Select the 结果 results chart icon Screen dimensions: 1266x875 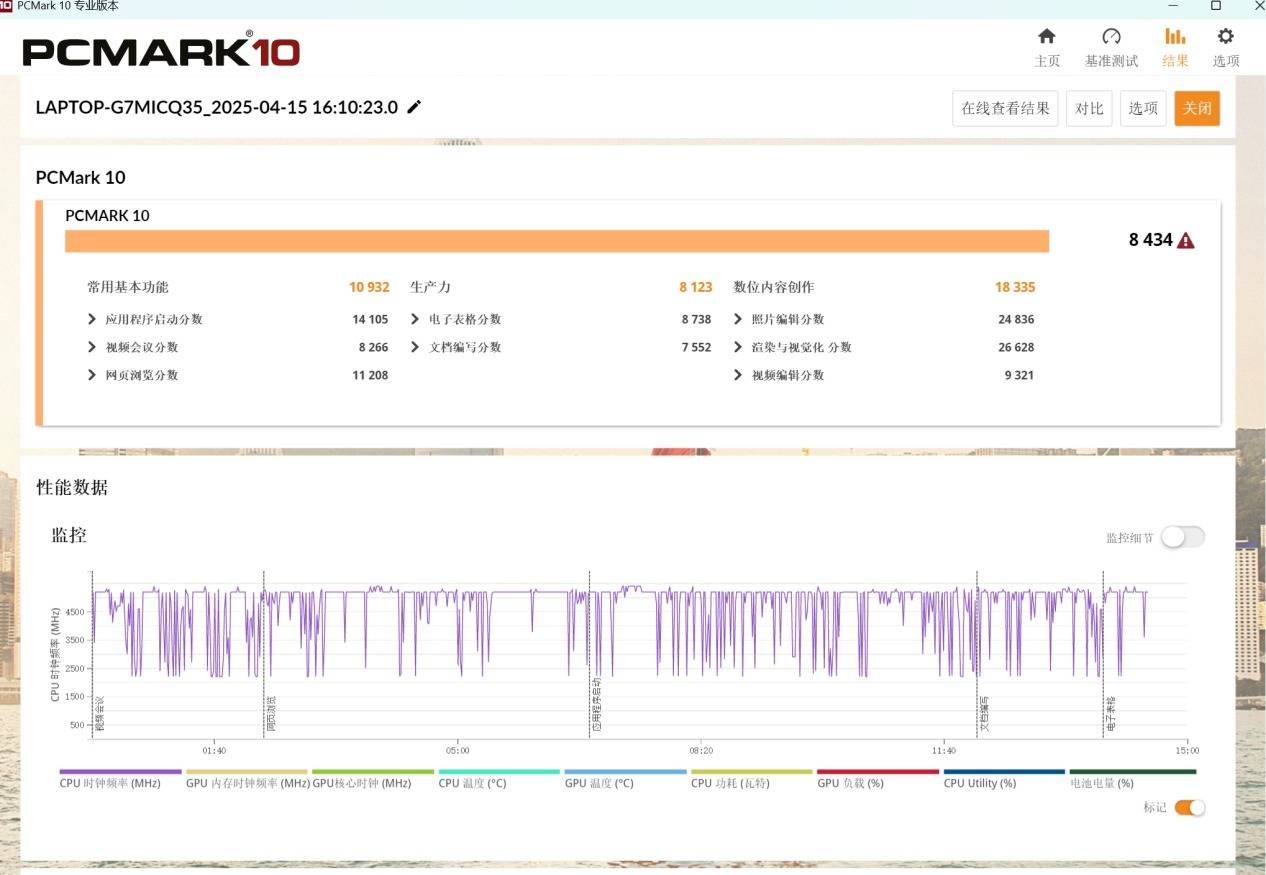coord(1175,37)
